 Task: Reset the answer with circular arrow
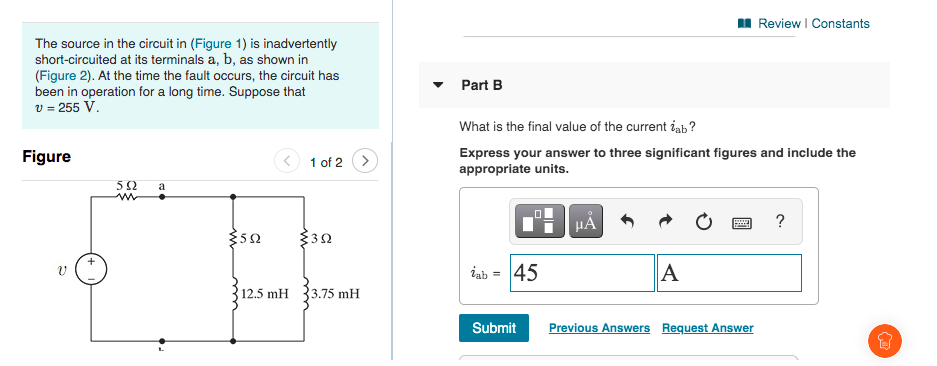pos(703,222)
